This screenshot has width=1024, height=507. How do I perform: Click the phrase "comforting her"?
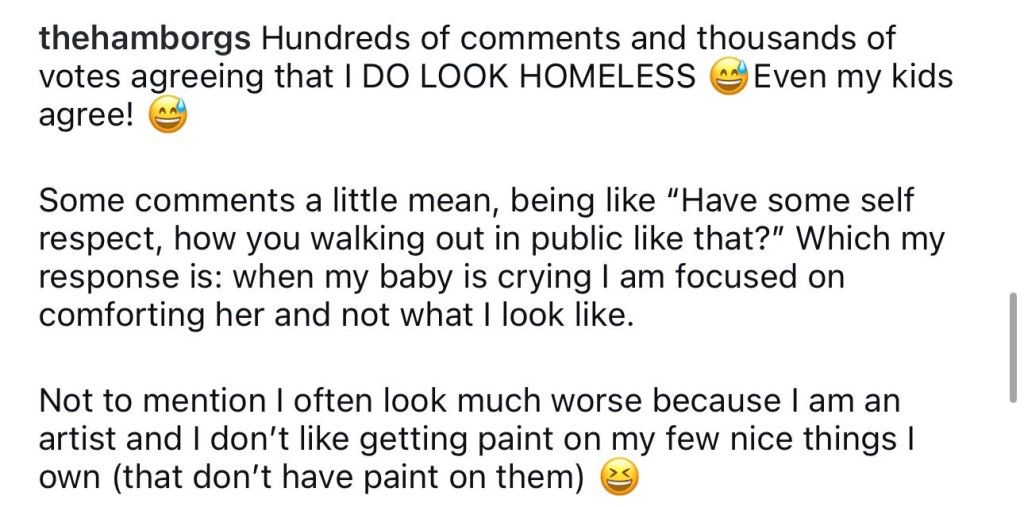click(x=153, y=315)
